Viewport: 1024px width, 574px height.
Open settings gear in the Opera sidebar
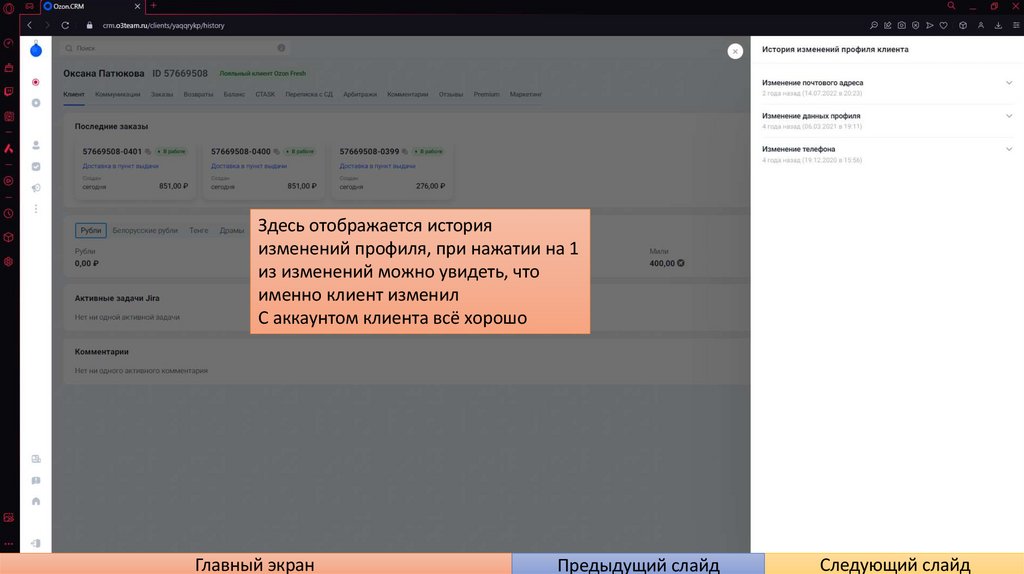8,261
